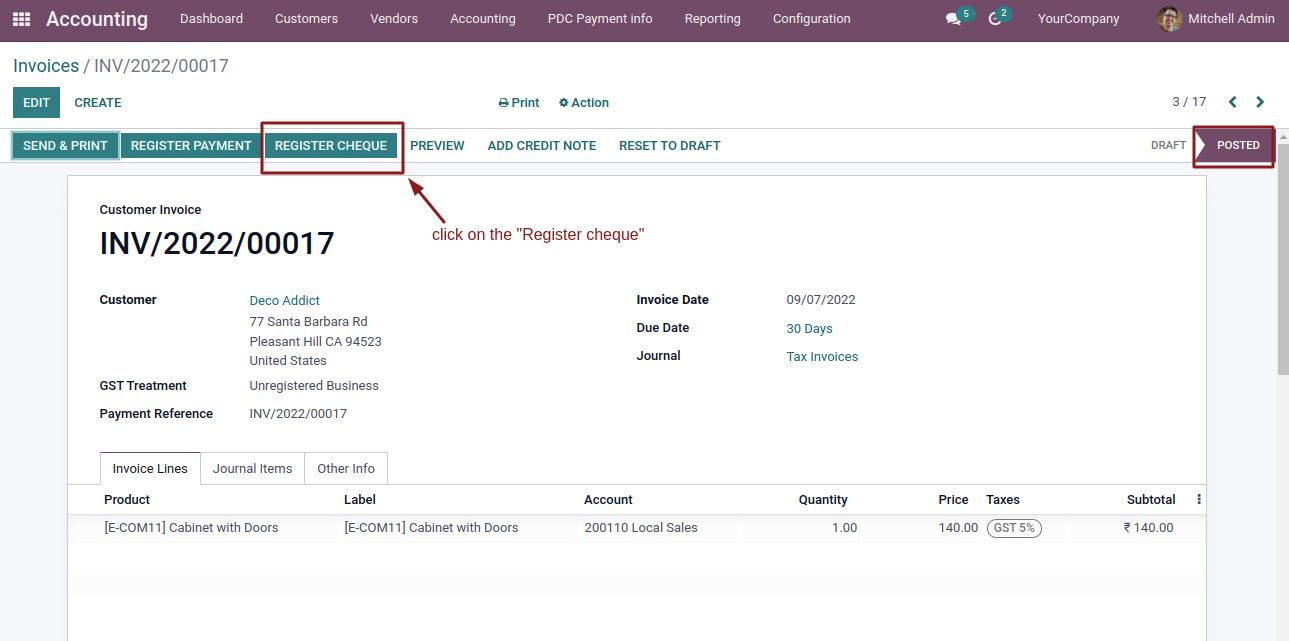Click the subtotal value ₹ 140.00
Image resolution: width=1289 pixels, height=641 pixels.
tap(1149, 528)
